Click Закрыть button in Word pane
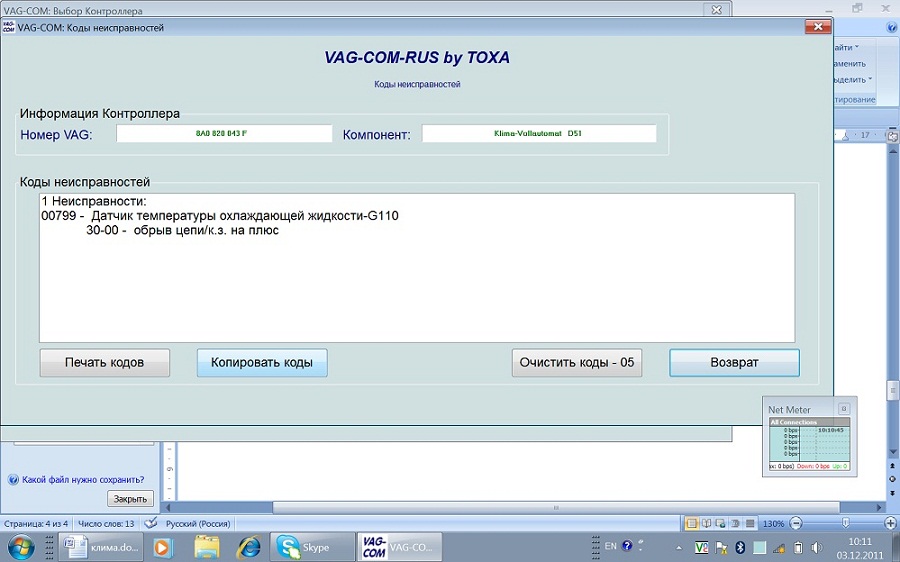Screen dimensions: 900x562 130,499
